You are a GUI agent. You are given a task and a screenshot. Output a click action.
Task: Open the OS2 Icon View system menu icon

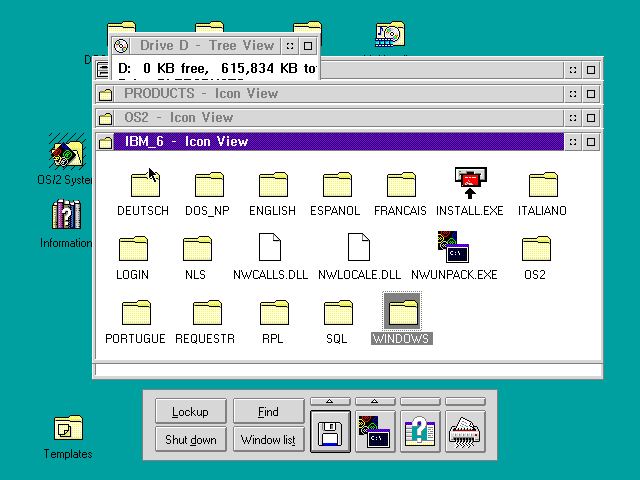click(105, 118)
